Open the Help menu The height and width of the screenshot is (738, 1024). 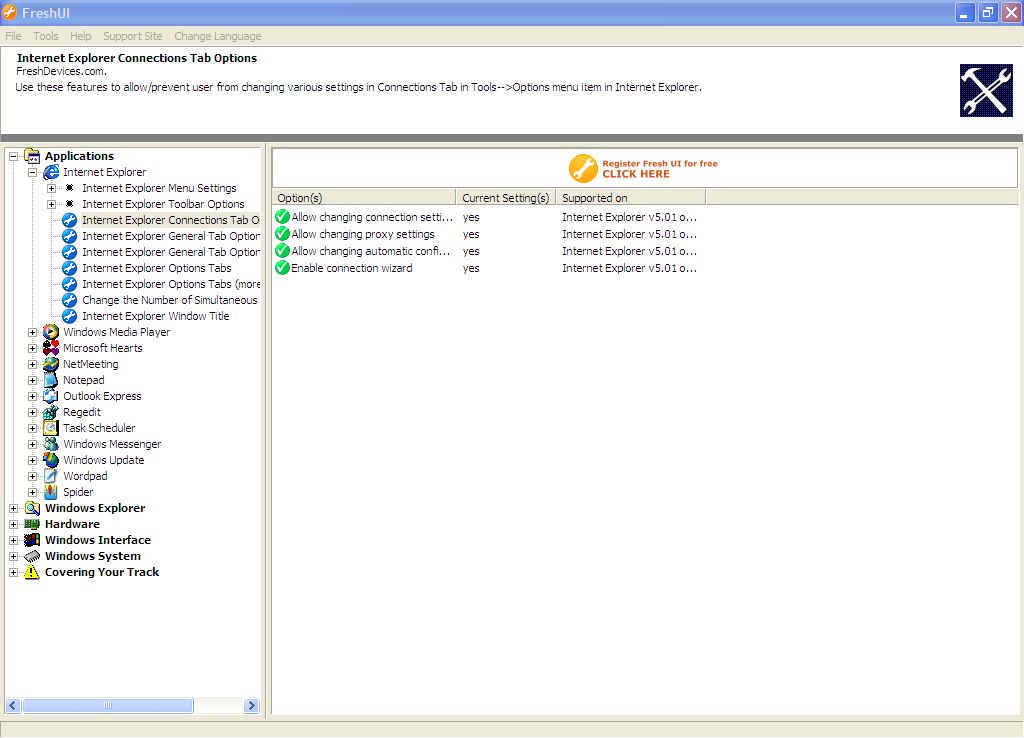pos(80,36)
